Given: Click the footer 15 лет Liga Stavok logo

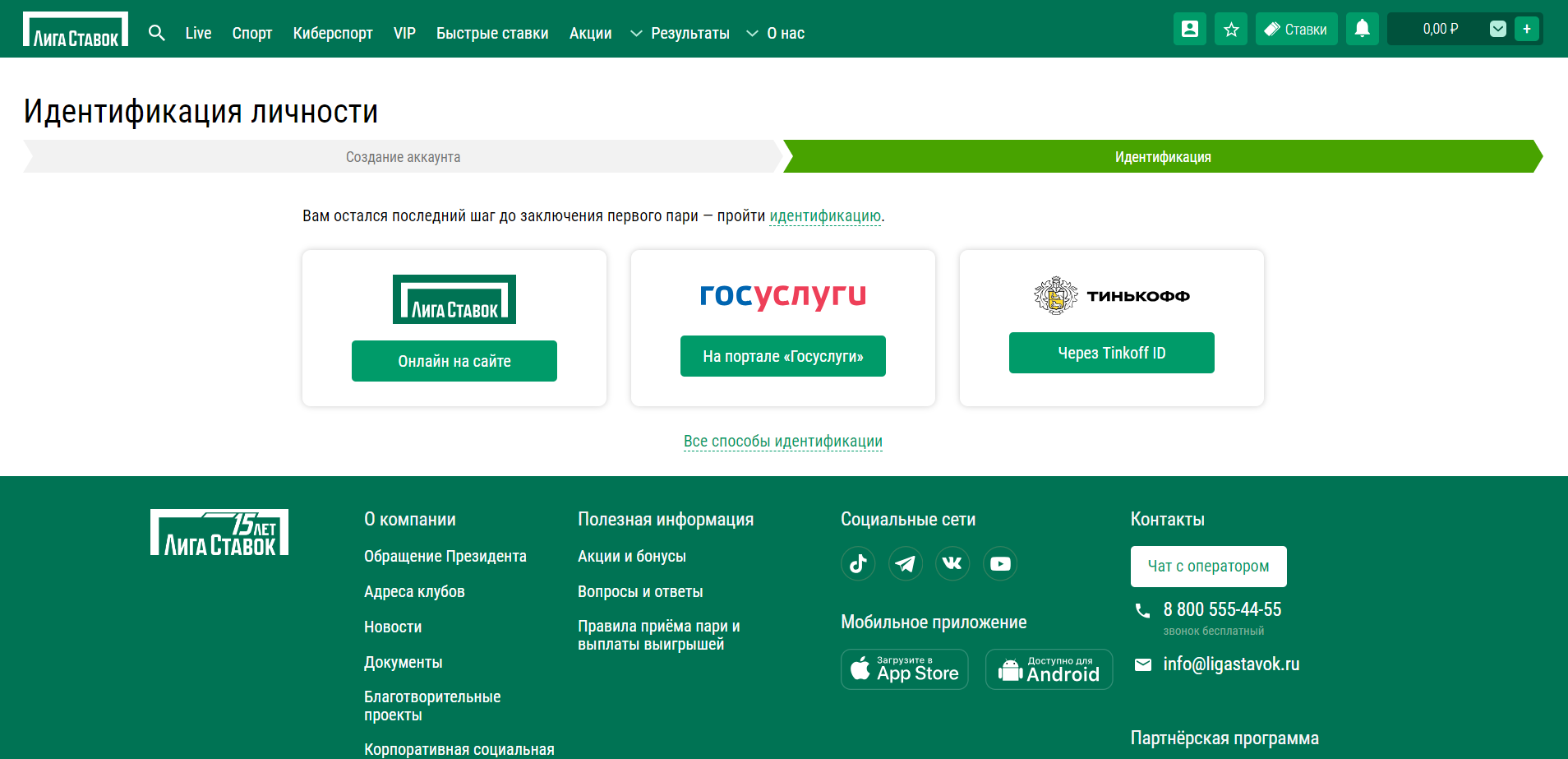Looking at the screenshot, I should [219, 532].
